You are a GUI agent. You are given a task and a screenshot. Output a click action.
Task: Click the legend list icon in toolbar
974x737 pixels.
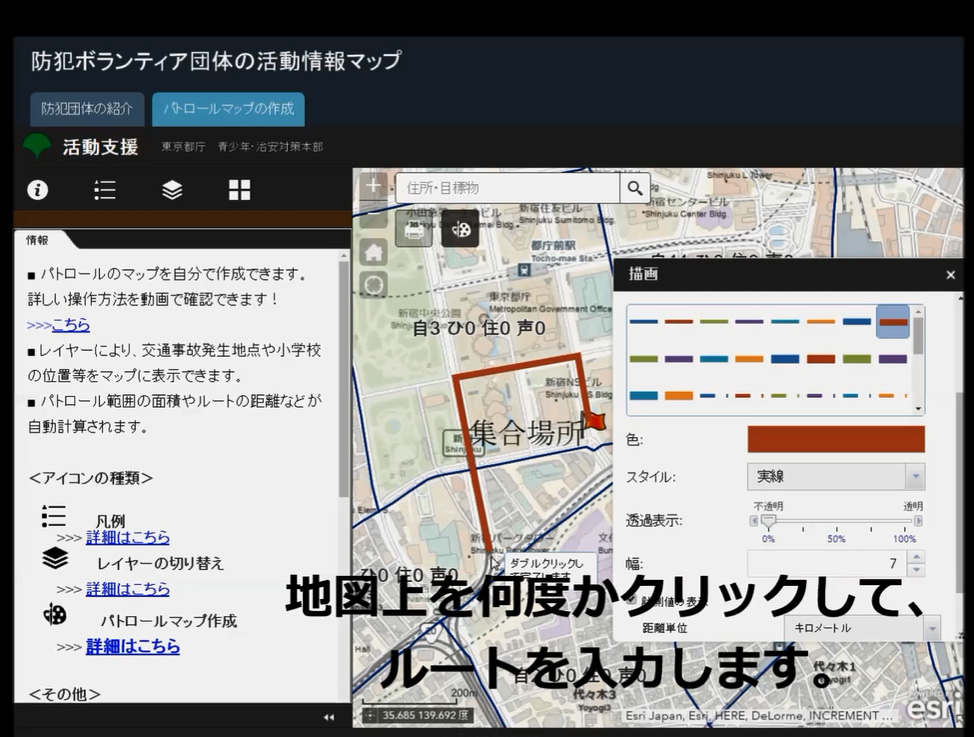click(105, 190)
